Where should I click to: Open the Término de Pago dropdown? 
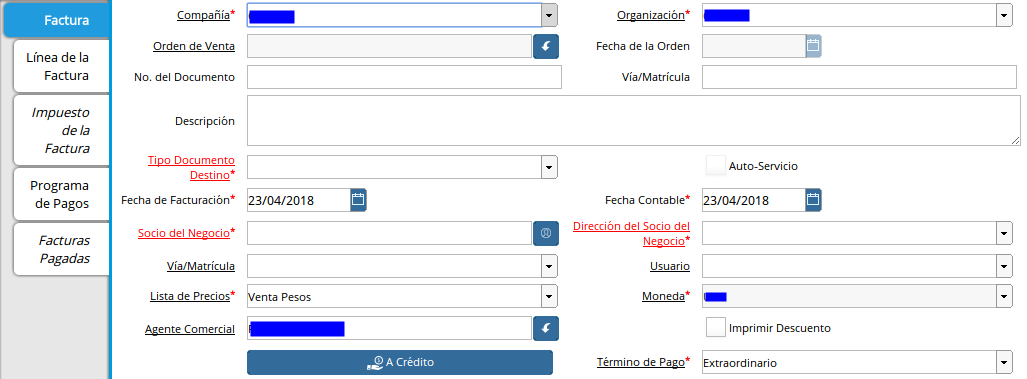click(x=1005, y=362)
